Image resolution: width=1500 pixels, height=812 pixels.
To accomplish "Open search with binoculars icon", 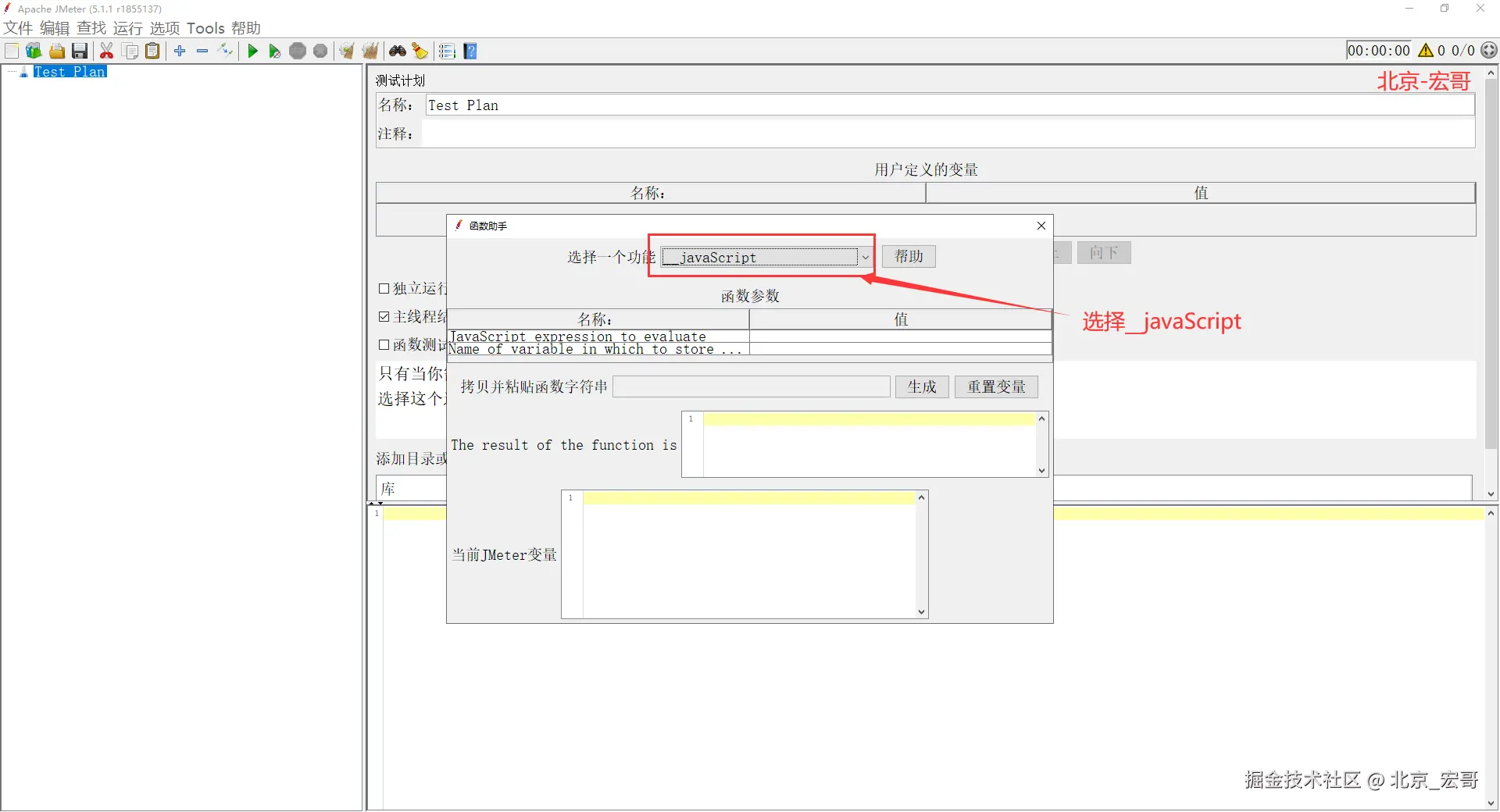I will pos(398,51).
